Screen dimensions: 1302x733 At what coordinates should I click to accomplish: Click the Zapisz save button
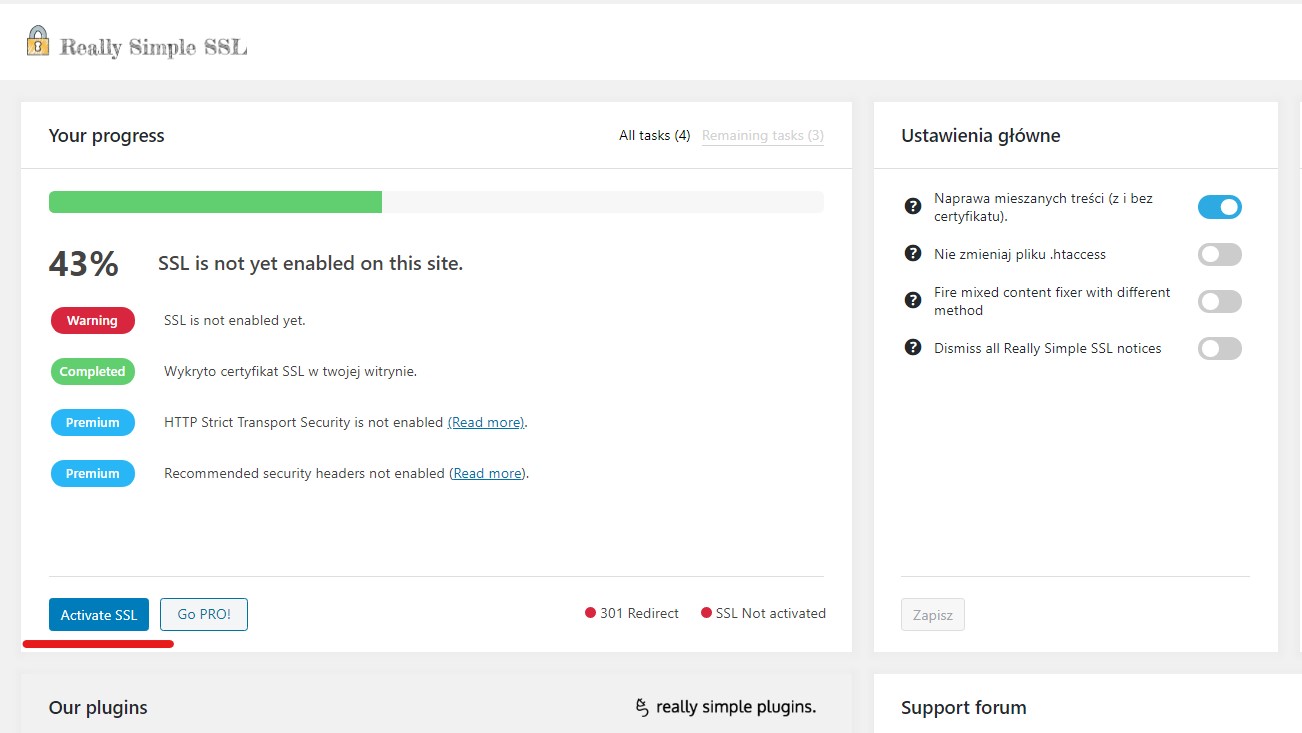(x=932, y=615)
